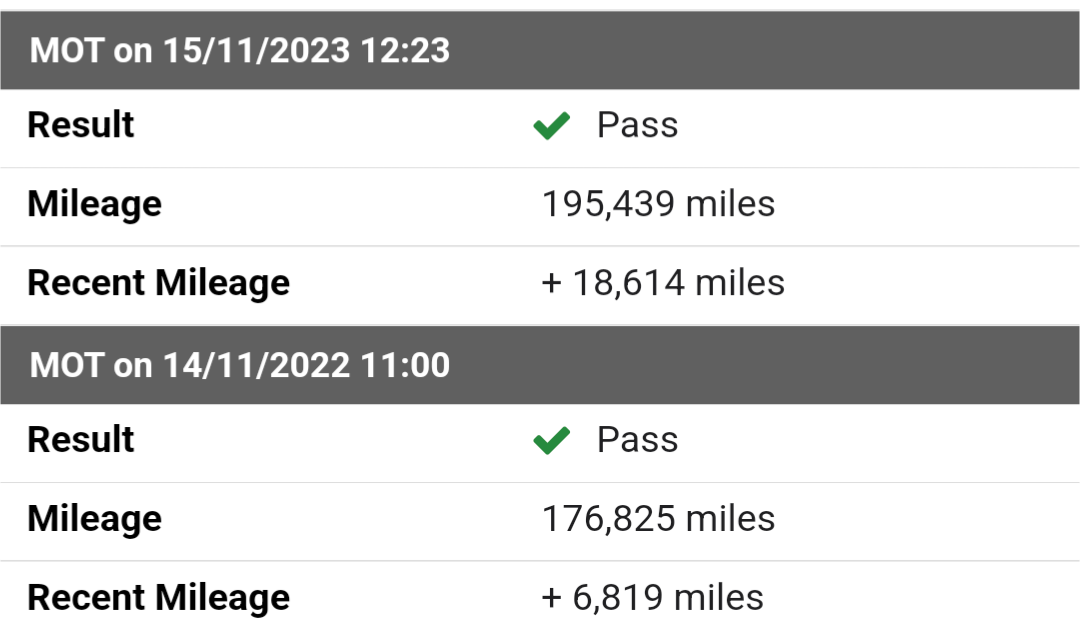Click the green checkmark for 2022 MOT

click(x=552, y=440)
